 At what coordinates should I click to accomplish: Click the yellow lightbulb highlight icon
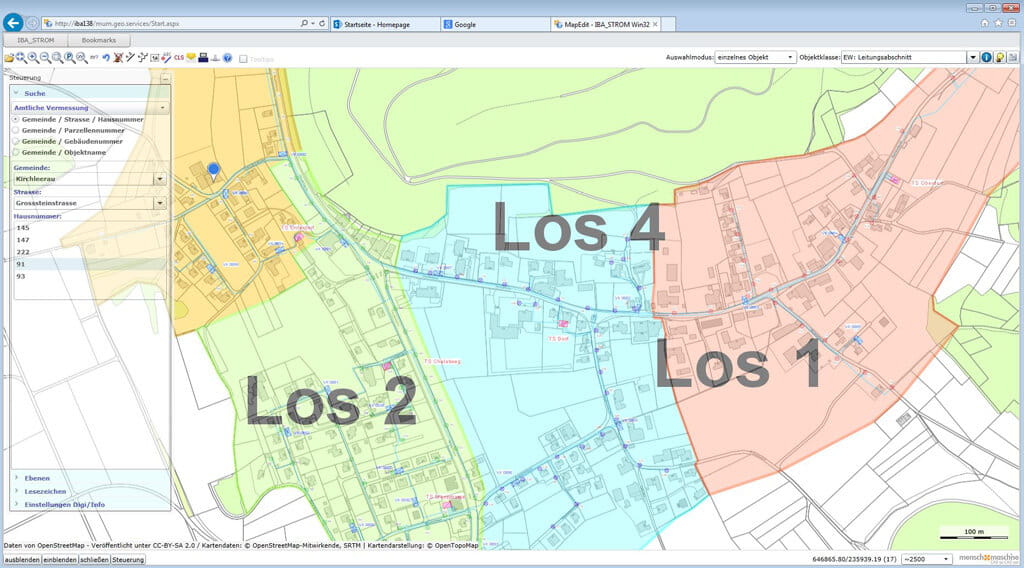click(x=999, y=58)
